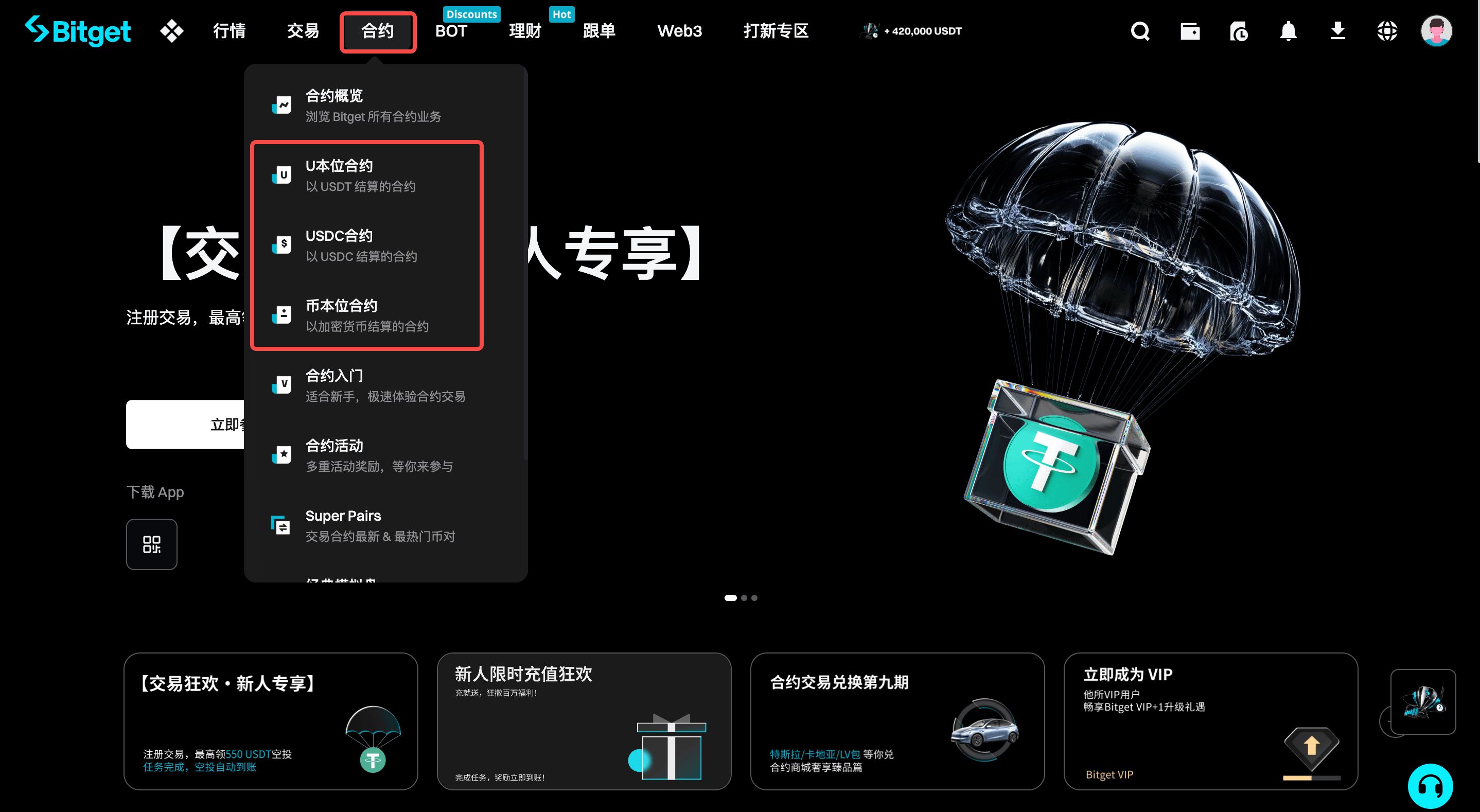Select the 行情 menu item
Image resolution: width=1480 pixels, height=812 pixels.
coord(228,31)
